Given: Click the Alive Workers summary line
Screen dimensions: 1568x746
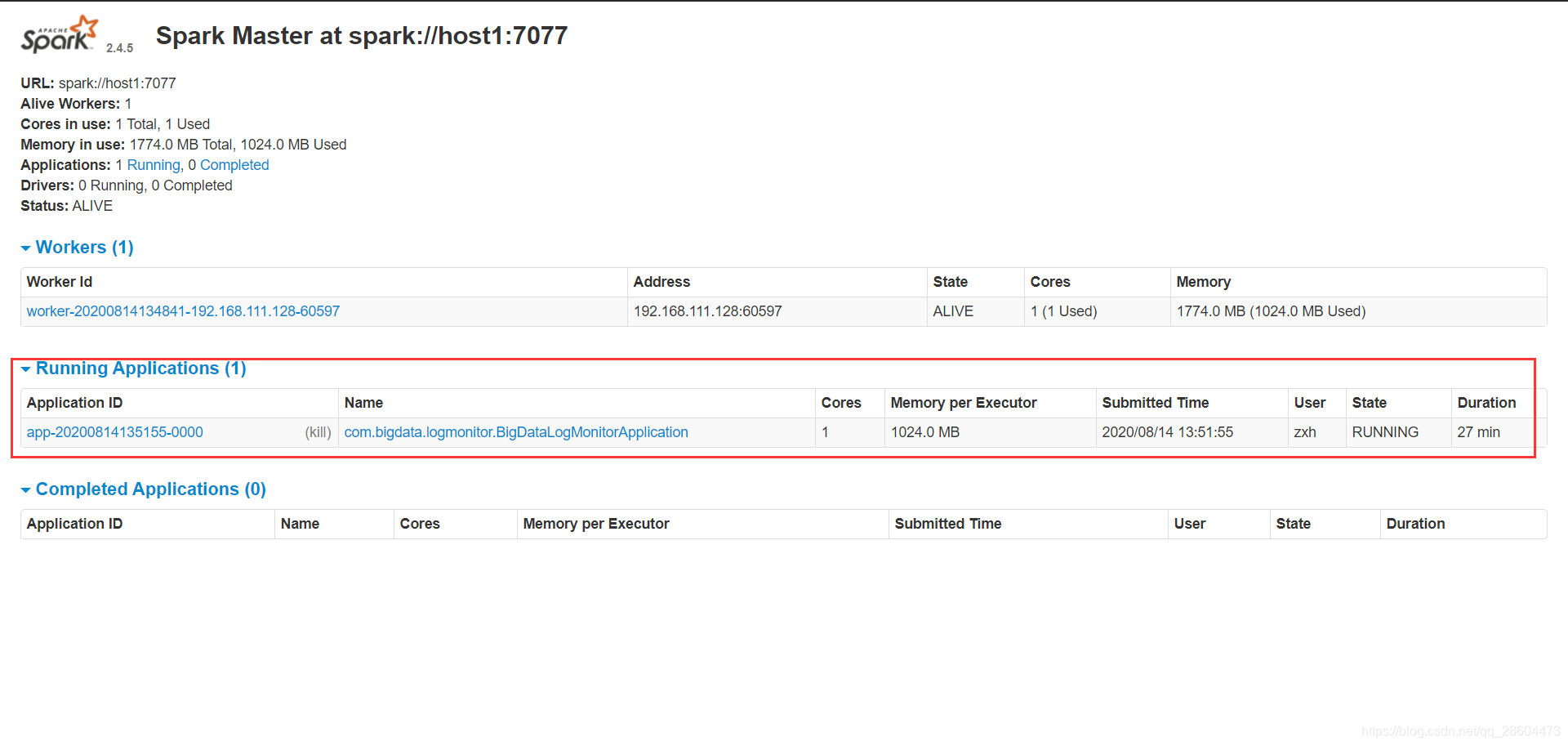Looking at the screenshot, I should tap(76, 104).
